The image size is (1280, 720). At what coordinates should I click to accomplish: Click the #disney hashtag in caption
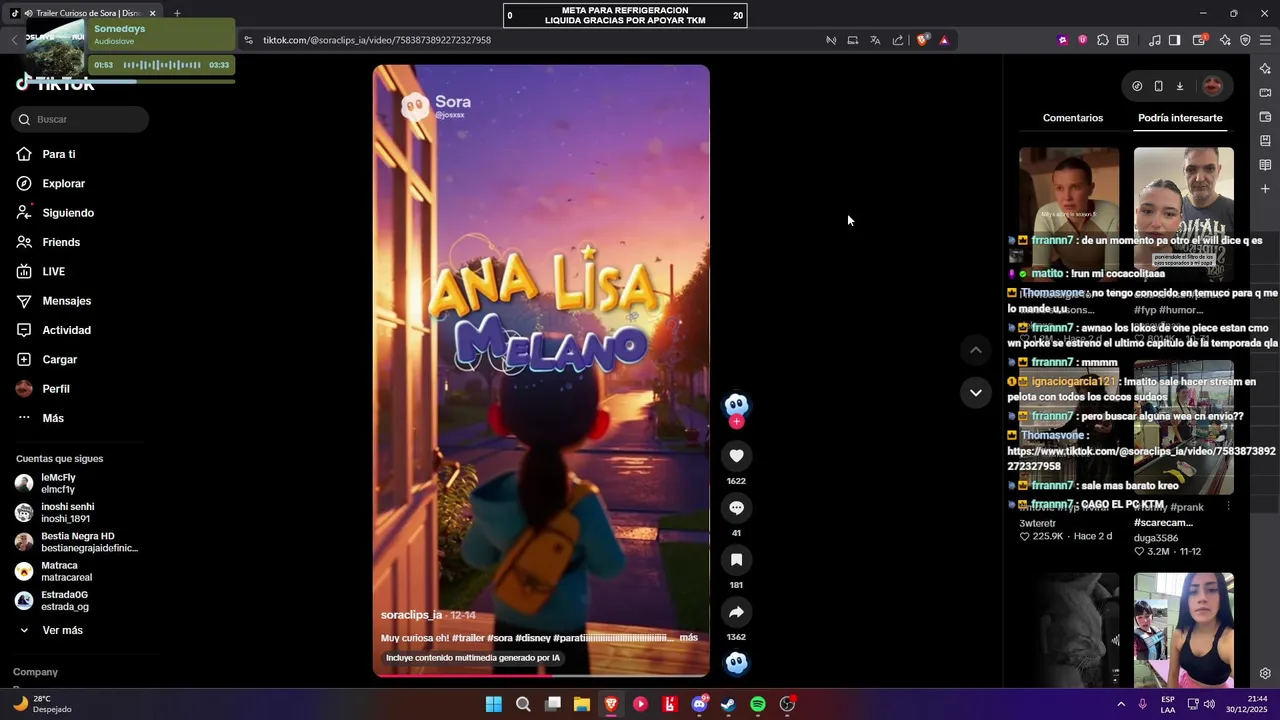point(532,637)
